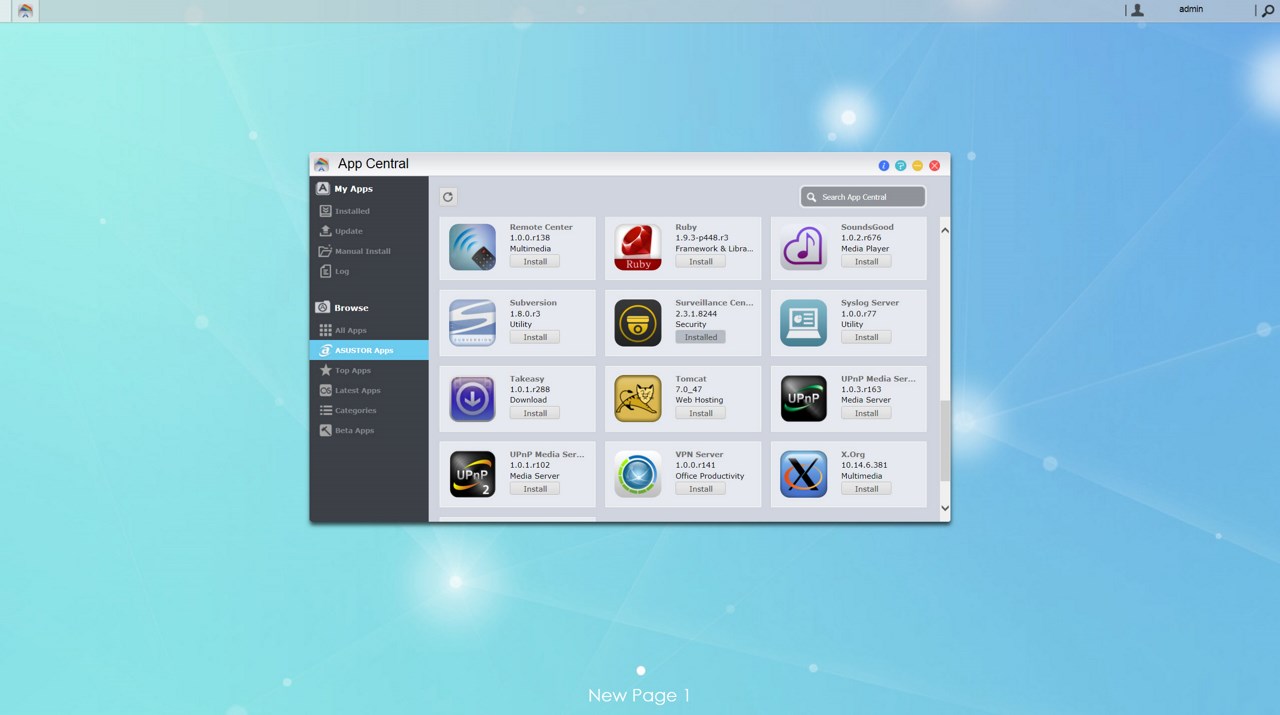
Task: Click the Takeasy app name
Action: point(527,378)
